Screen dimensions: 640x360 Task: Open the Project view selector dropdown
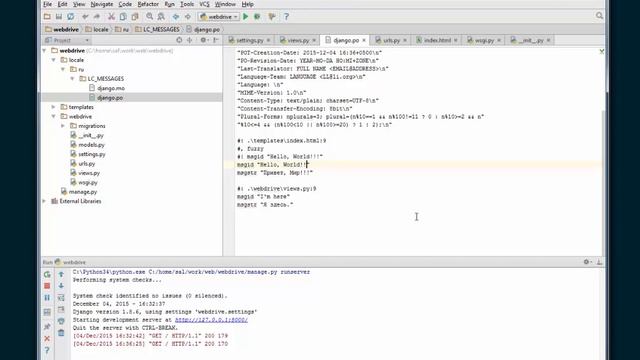[67, 40]
